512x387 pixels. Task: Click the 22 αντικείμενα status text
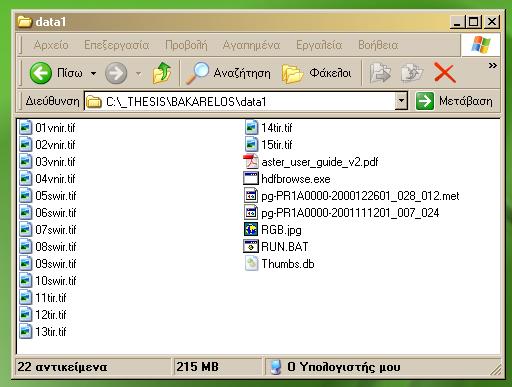point(62,367)
